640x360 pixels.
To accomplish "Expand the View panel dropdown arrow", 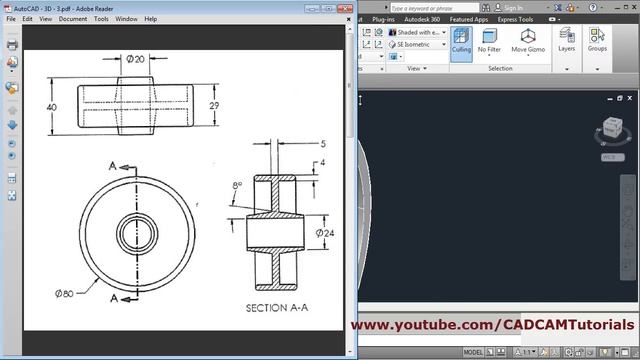I will pyautogui.click(x=425, y=69).
